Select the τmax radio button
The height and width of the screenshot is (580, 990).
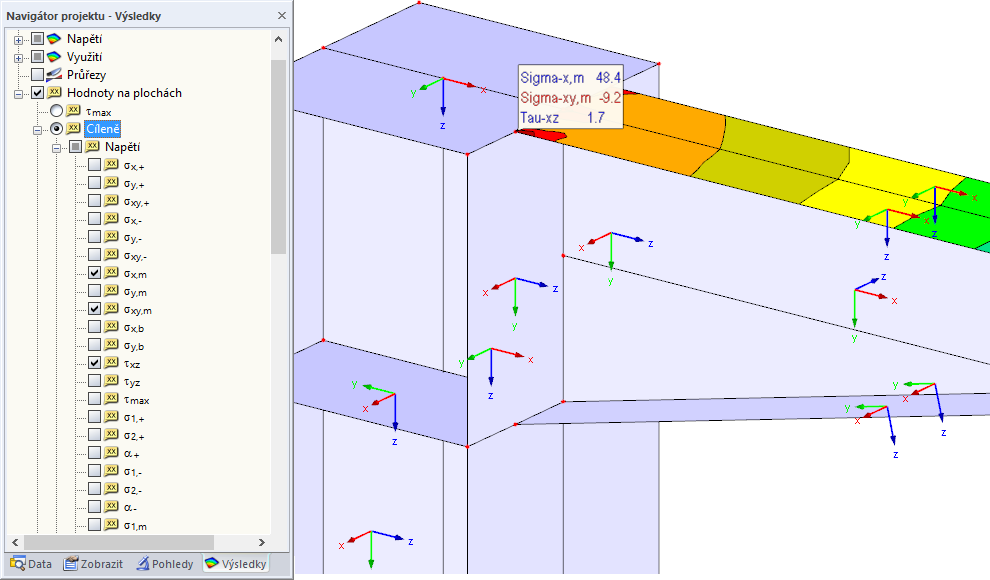(56, 111)
